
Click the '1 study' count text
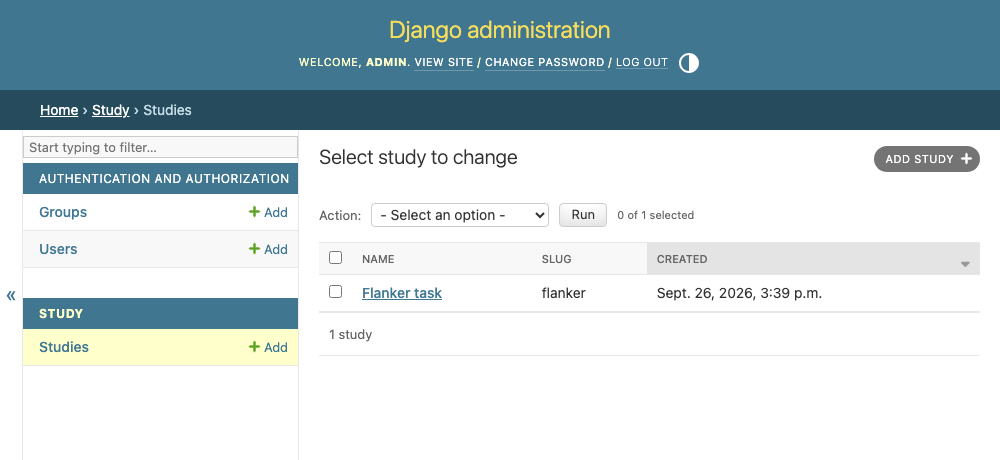350,334
